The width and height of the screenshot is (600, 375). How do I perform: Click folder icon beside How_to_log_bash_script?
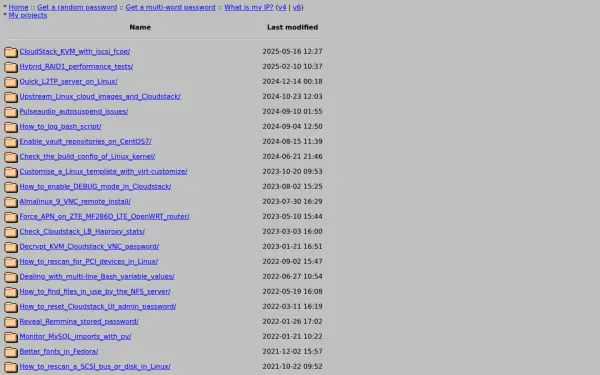click(11, 127)
